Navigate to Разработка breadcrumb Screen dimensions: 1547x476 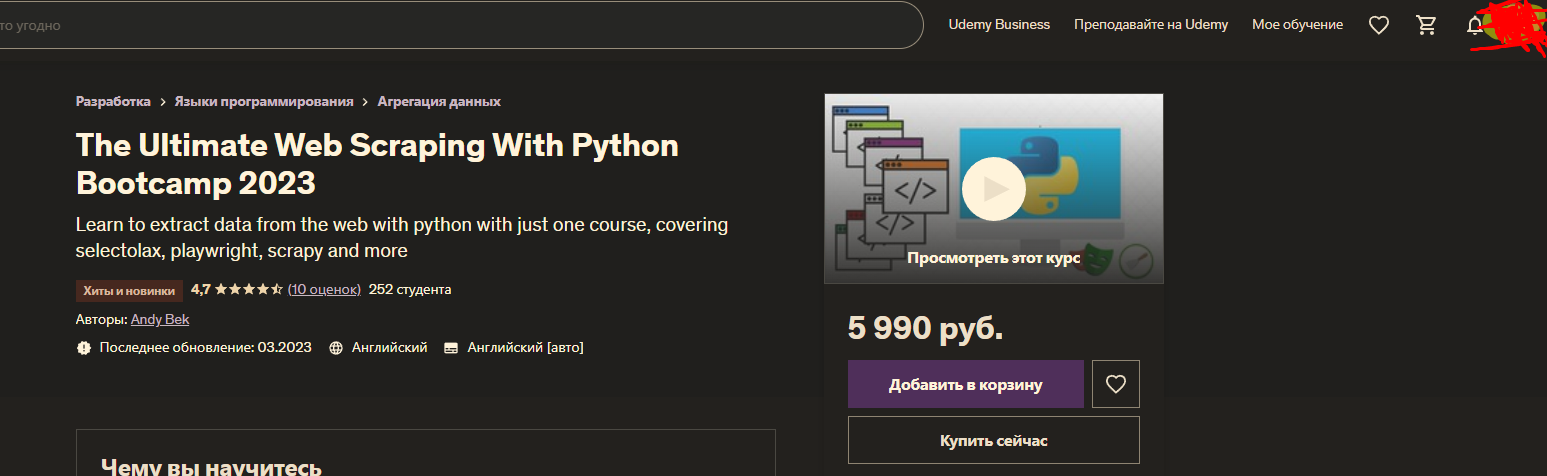pos(113,101)
